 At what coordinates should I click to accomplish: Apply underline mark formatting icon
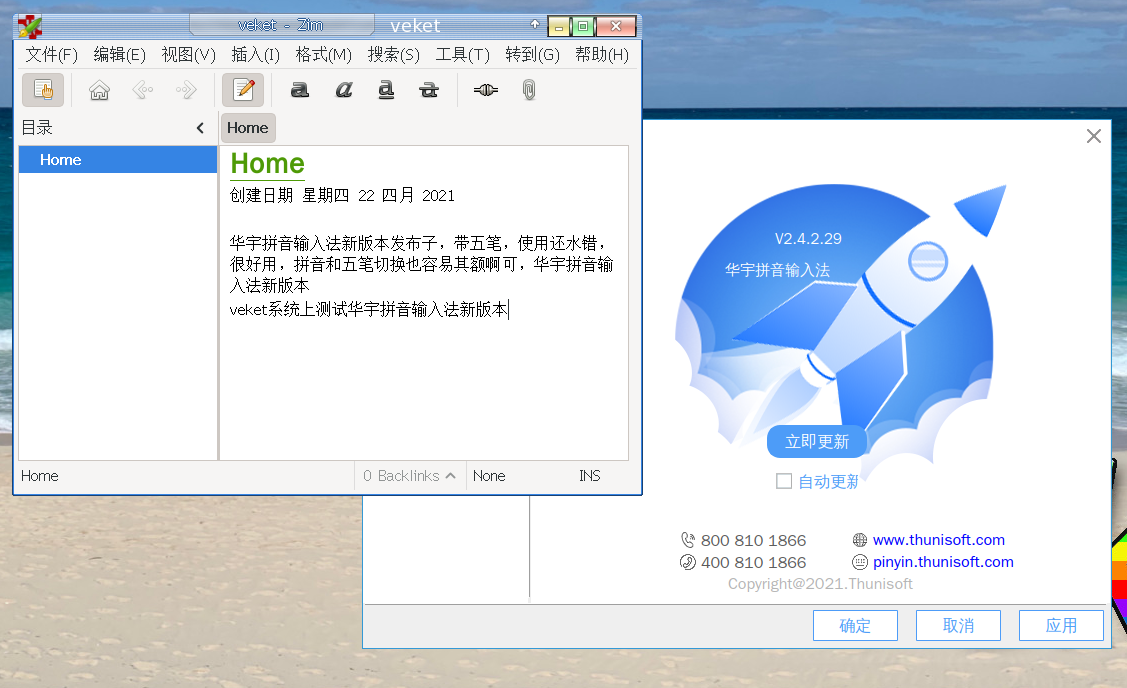(x=387, y=90)
